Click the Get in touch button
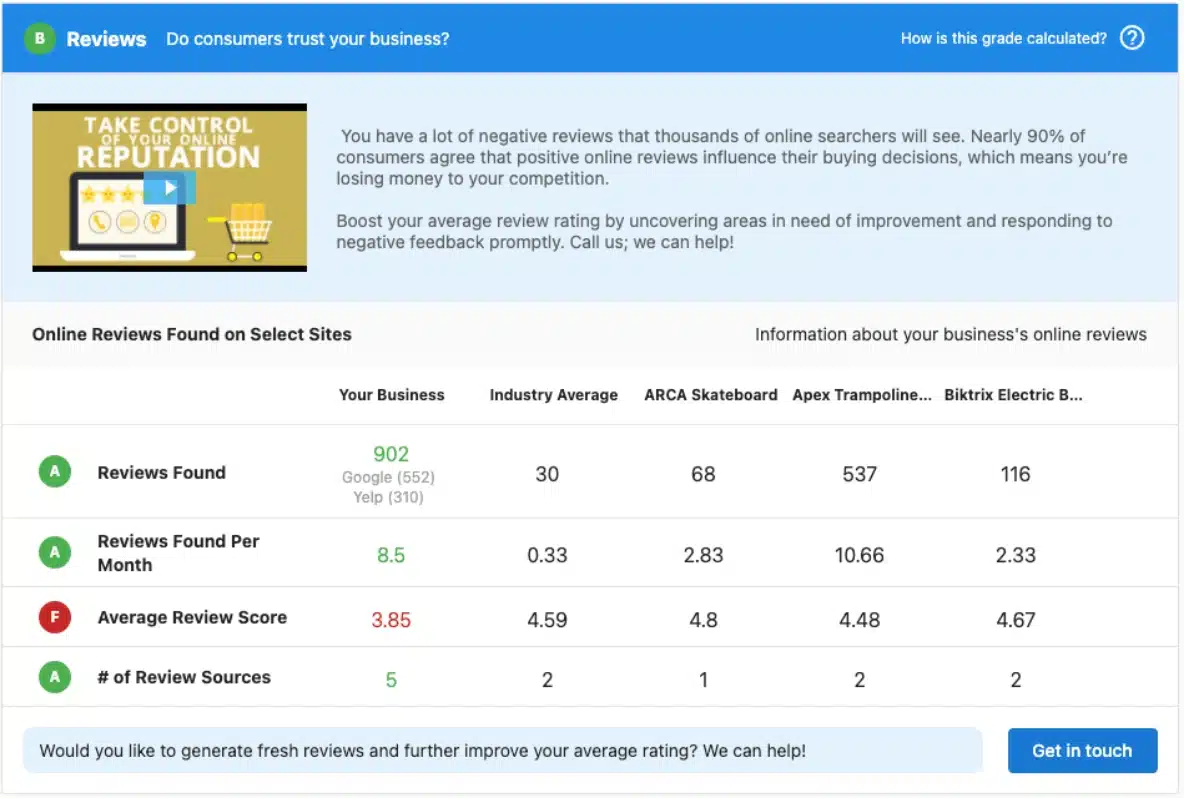The width and height of the screenshot is (1184, 798). 1082,750
